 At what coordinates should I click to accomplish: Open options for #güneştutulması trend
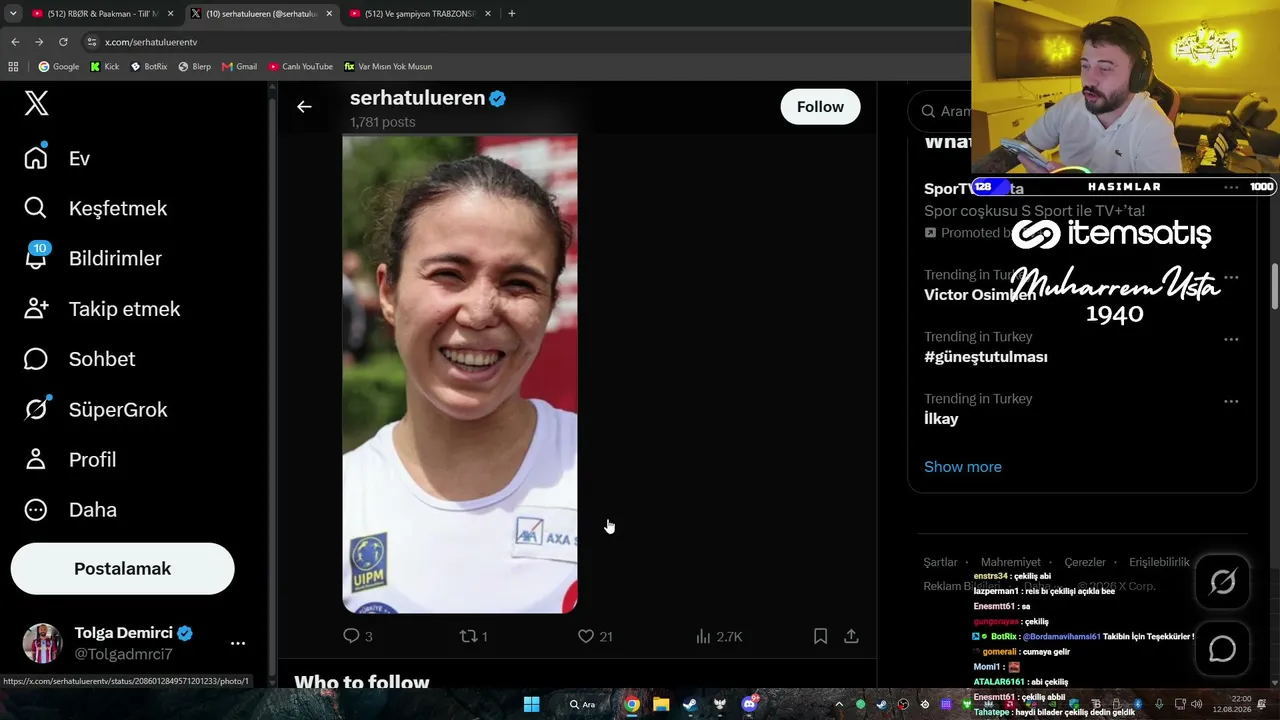coord(1231,339)
